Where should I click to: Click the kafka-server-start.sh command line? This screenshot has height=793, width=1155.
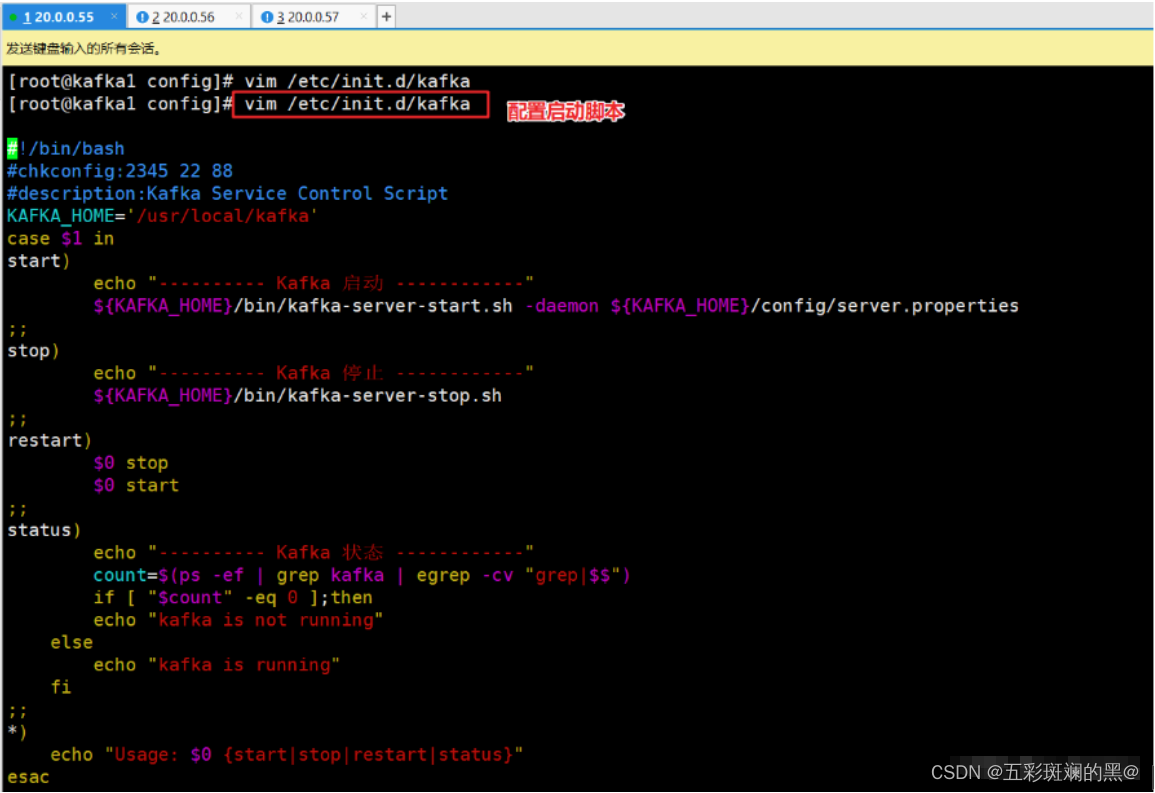point(556,306)
